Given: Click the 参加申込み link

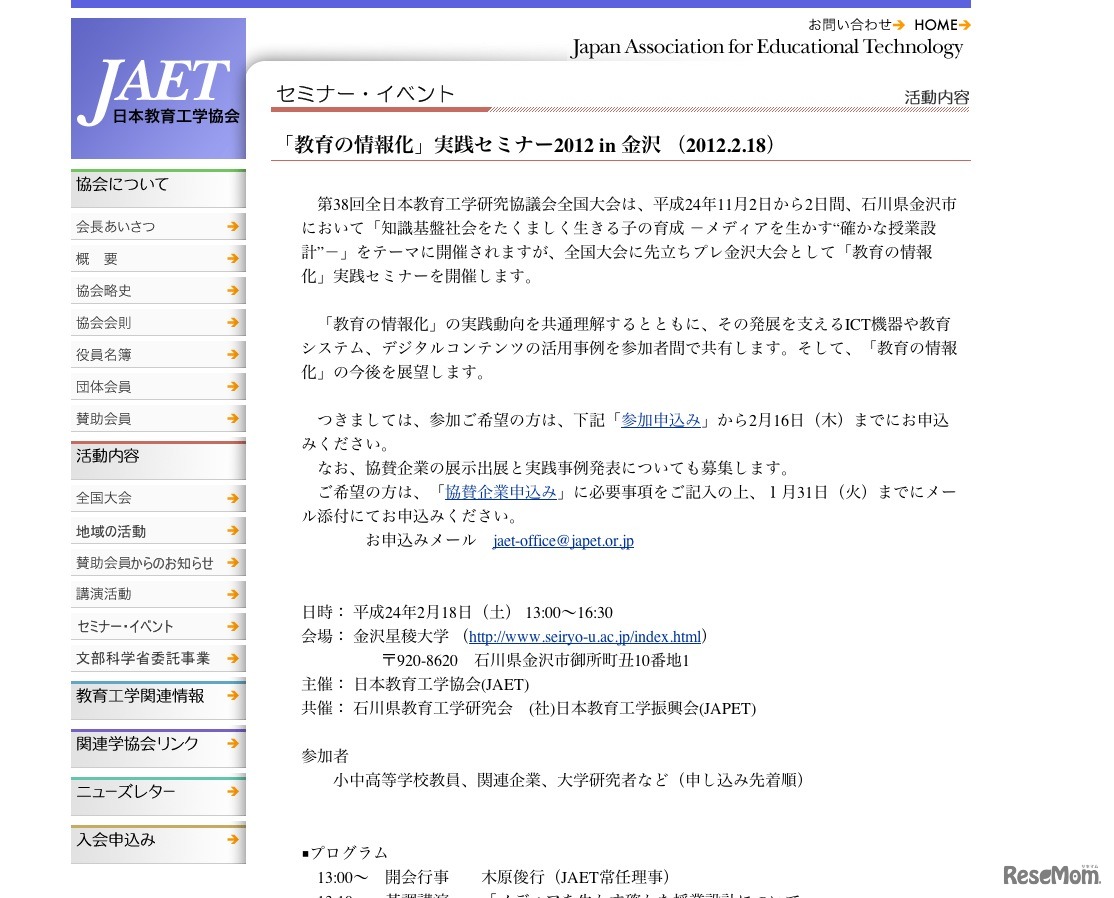Looking at the screenshot, I should pyautogui.click(x=661, y=420).
